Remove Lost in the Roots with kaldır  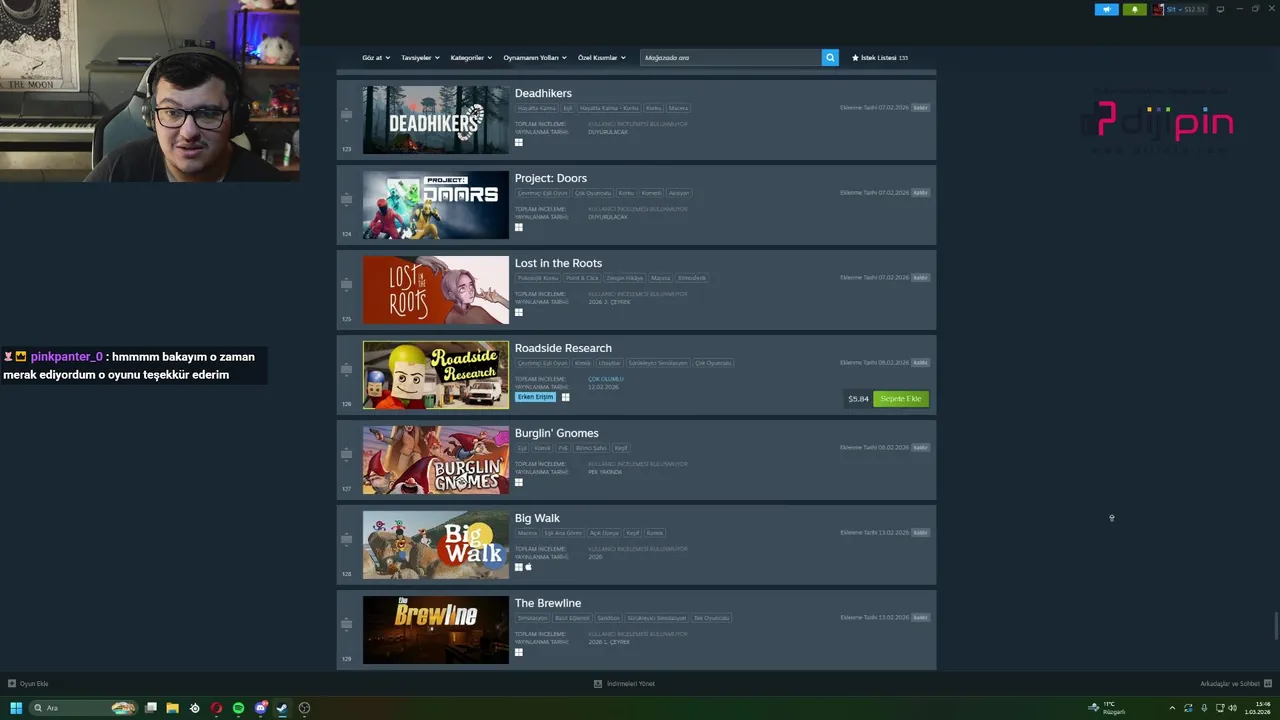coord(921,278)
